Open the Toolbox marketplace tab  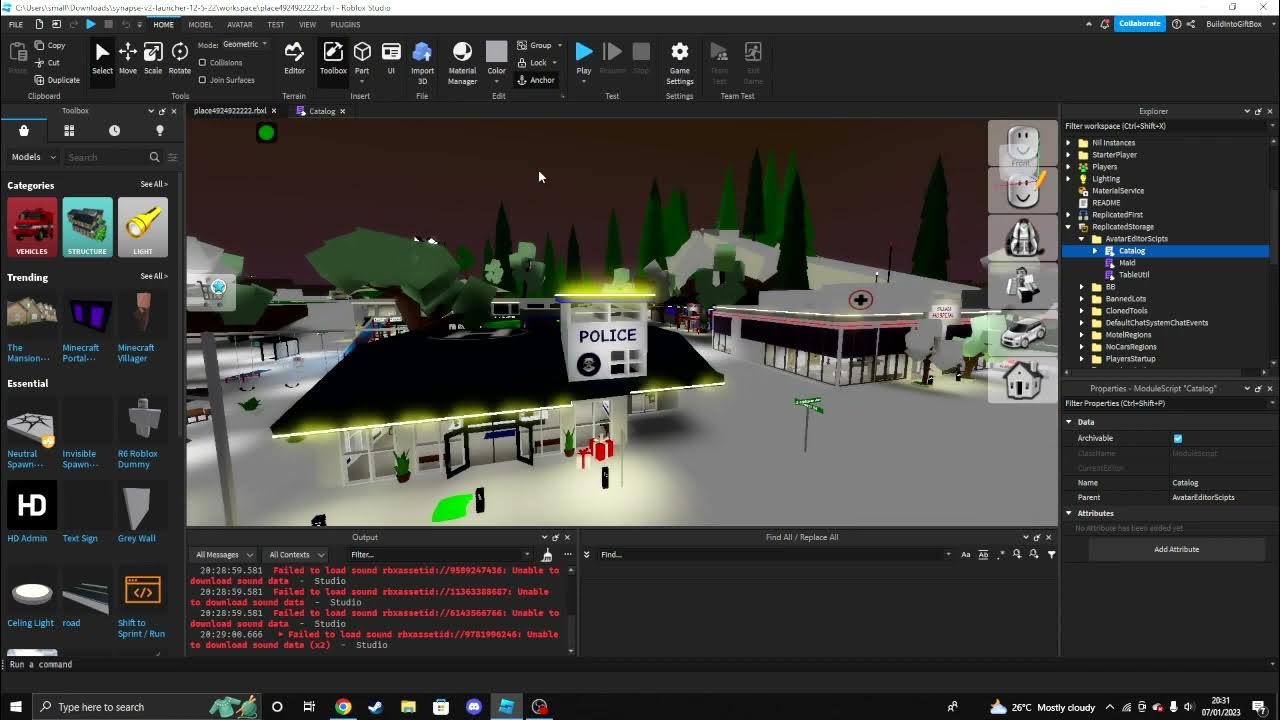pyautogui.click(x=24, y=131)
